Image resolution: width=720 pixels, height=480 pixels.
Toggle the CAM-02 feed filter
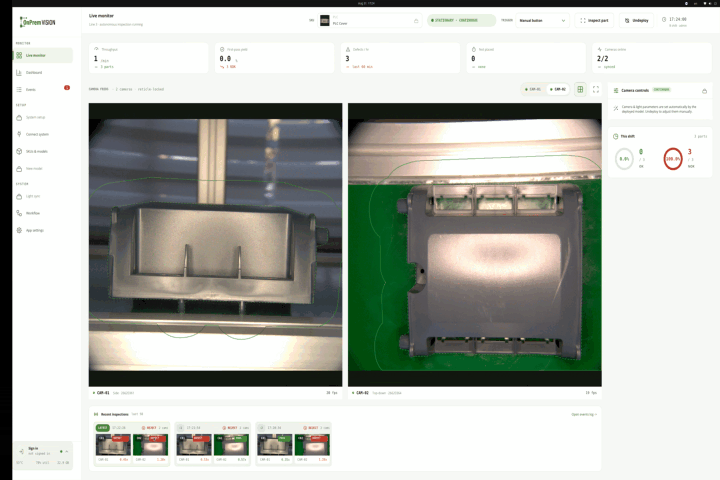click(558, 89)
